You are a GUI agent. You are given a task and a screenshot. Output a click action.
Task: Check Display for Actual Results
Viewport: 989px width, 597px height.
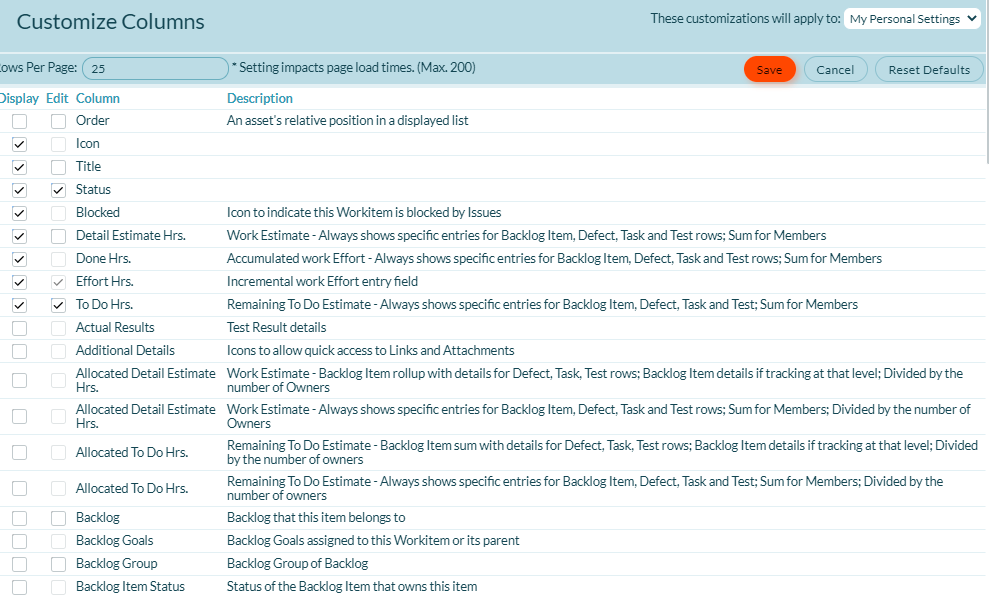coord(20,328)
